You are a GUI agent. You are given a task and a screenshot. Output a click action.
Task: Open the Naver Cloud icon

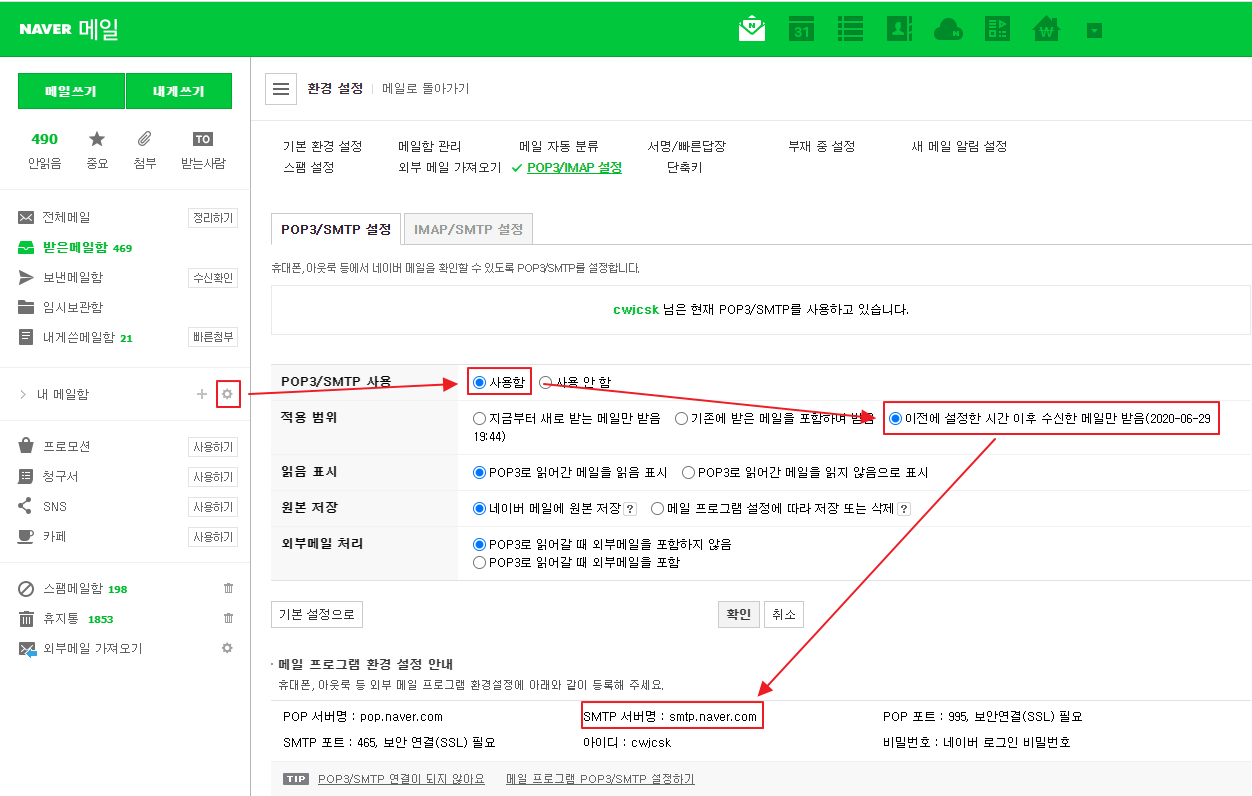coord(948,29)
